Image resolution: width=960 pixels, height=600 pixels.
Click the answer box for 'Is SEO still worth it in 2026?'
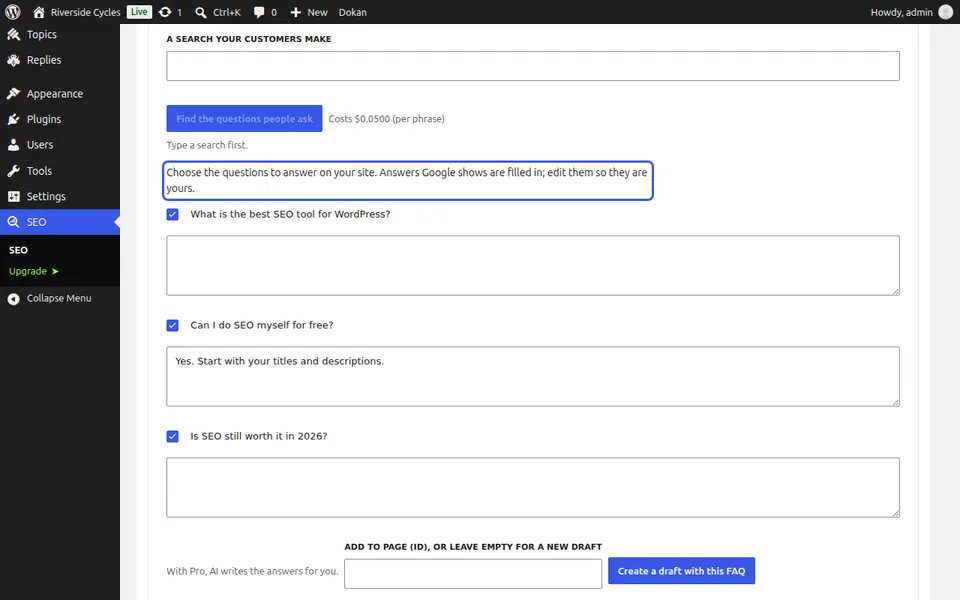[x=533, y=487]
